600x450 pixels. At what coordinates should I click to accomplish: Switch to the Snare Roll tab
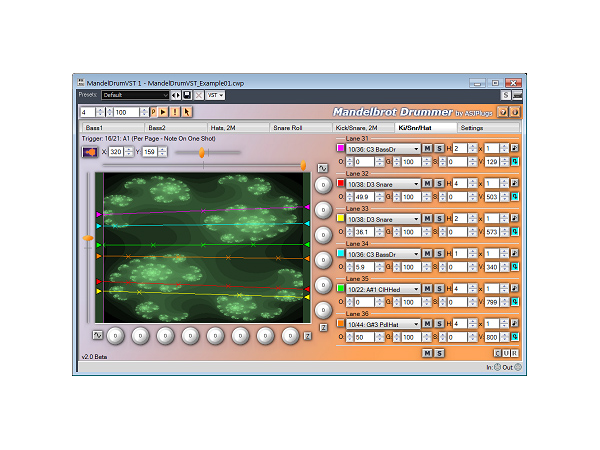(301, 128)
